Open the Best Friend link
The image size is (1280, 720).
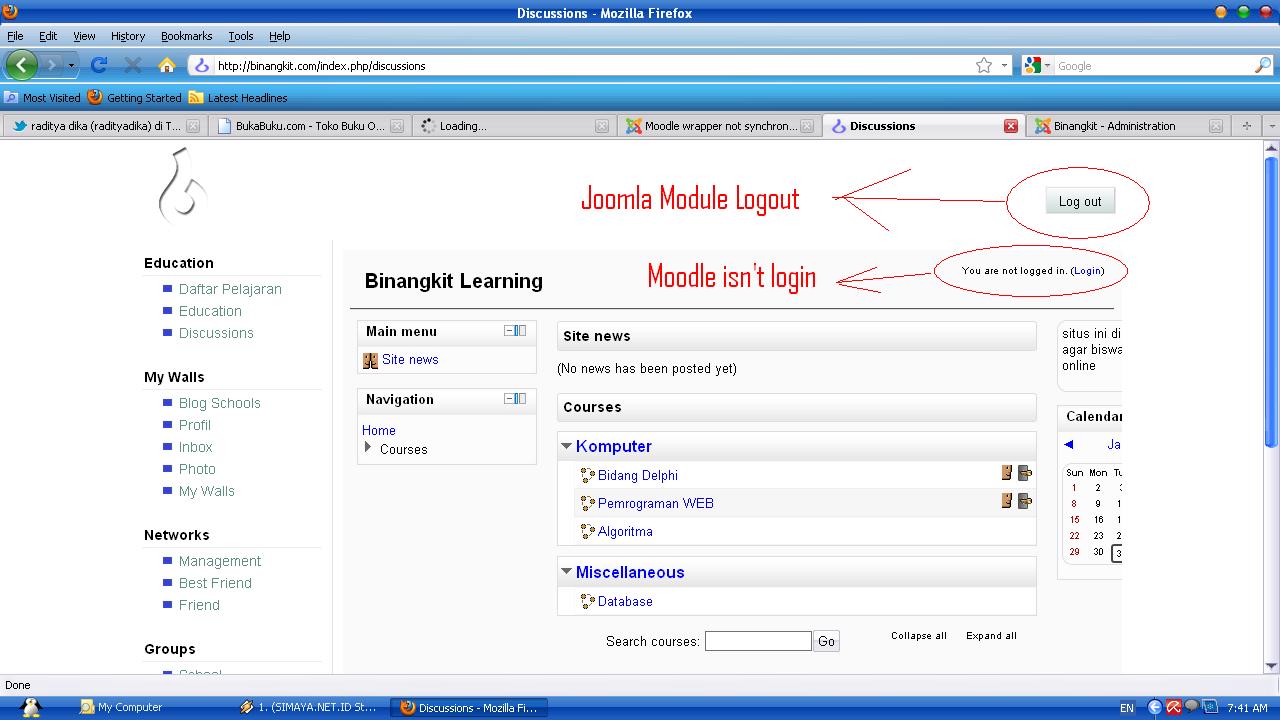(215, 583)
